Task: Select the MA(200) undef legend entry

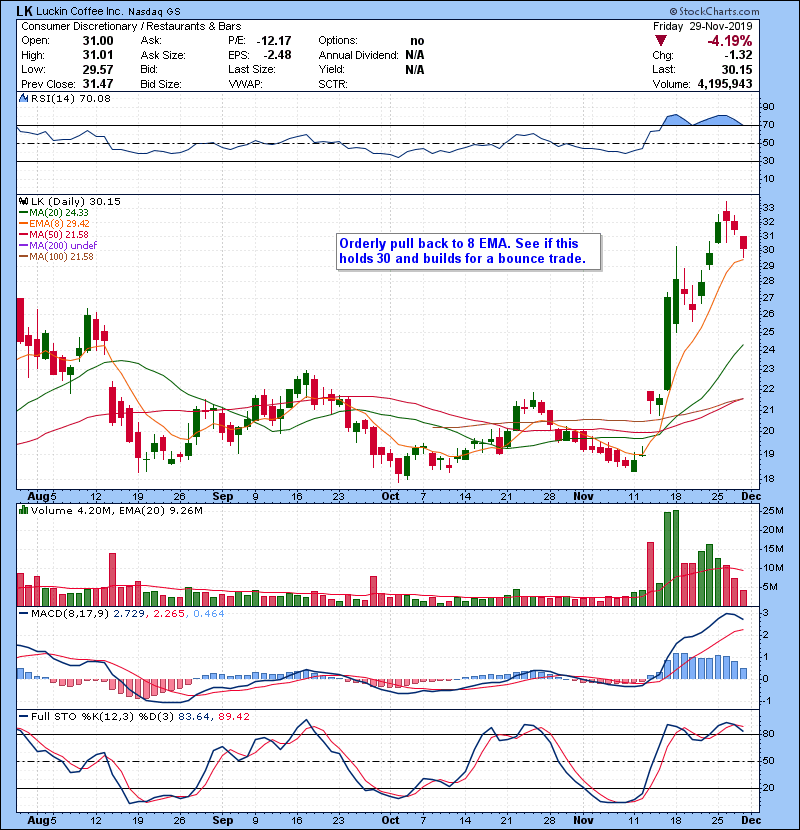Action: [x=58, y=245]
